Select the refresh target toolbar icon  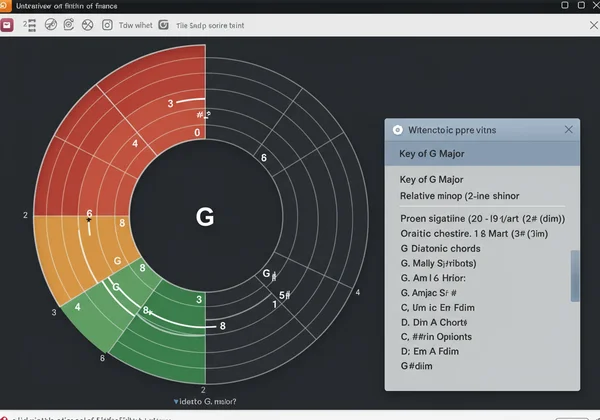coord(69,24)
